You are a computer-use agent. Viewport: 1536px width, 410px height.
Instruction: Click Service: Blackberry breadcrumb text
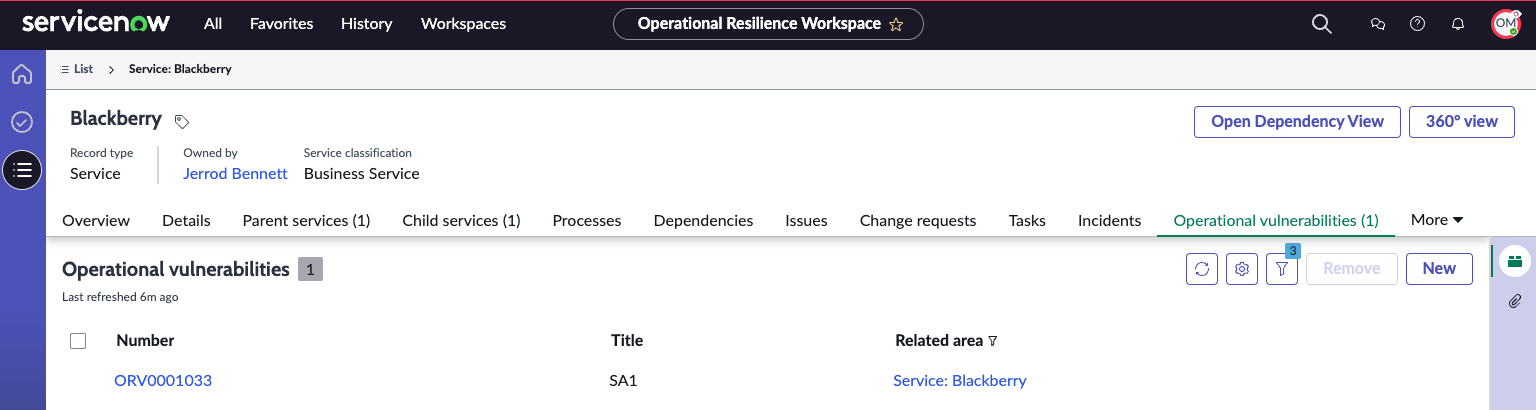point(180,69)
